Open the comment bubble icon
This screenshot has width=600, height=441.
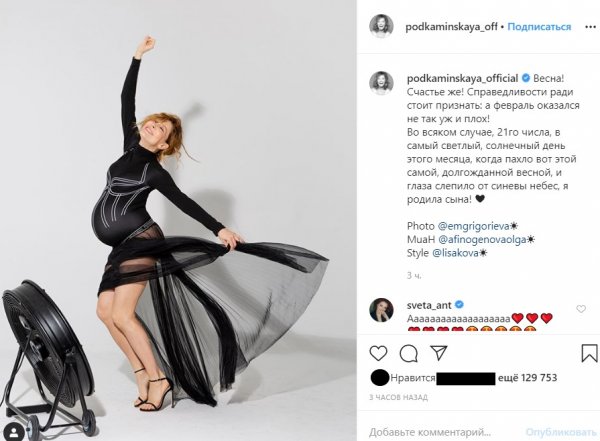tap(409, 353)
